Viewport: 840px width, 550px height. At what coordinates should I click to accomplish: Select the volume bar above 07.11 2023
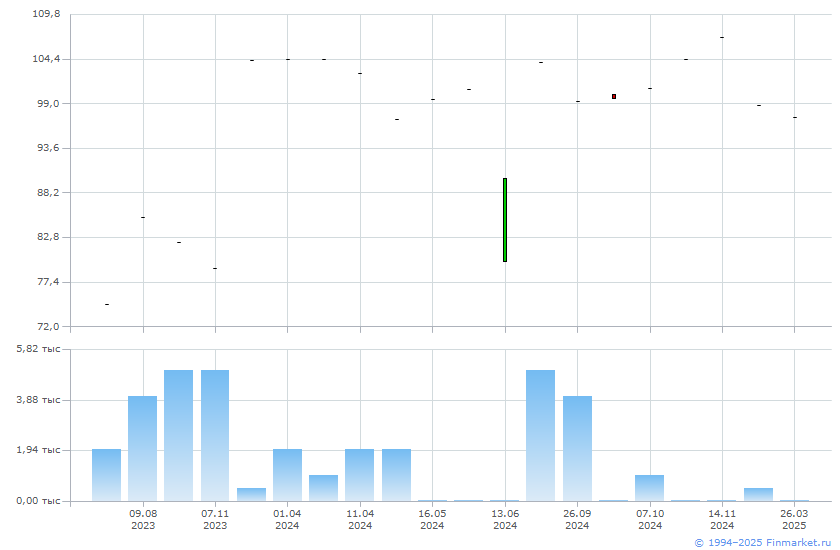pos(215,435)
